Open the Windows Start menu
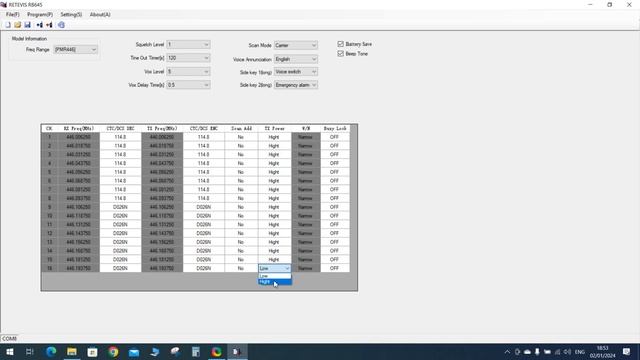 (10, 352)
